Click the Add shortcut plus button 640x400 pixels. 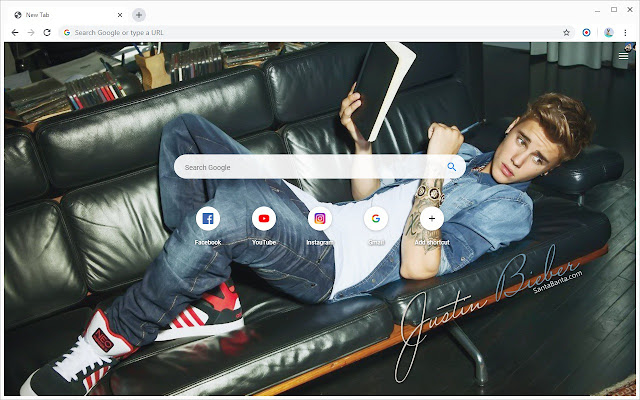pyautogui.click(x=432, y=219)
